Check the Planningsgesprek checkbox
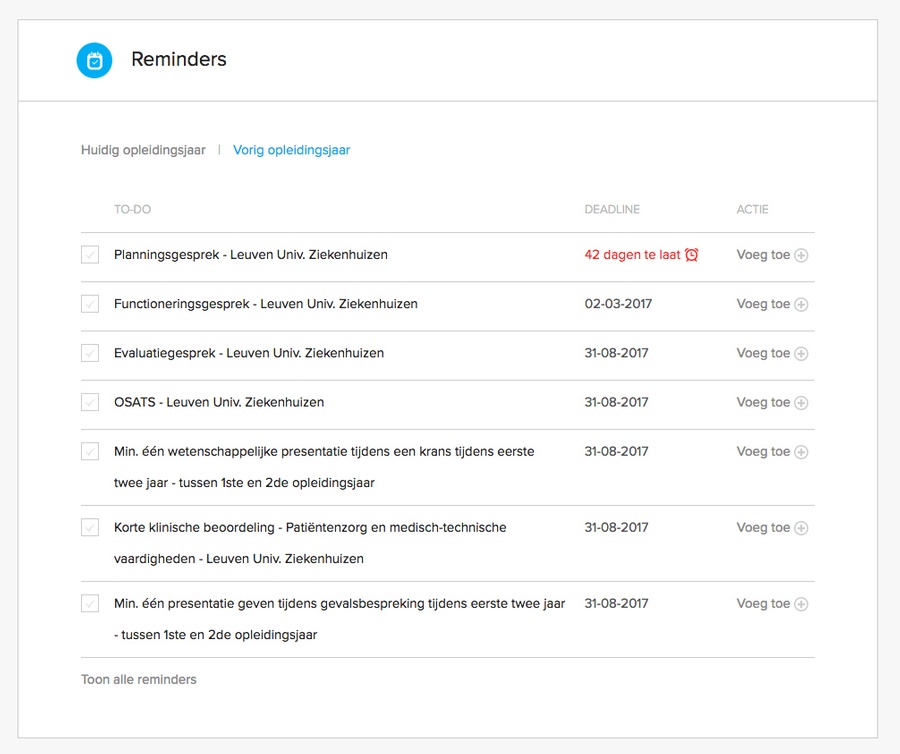The image size is (900, 754). [x=90, y=255]
